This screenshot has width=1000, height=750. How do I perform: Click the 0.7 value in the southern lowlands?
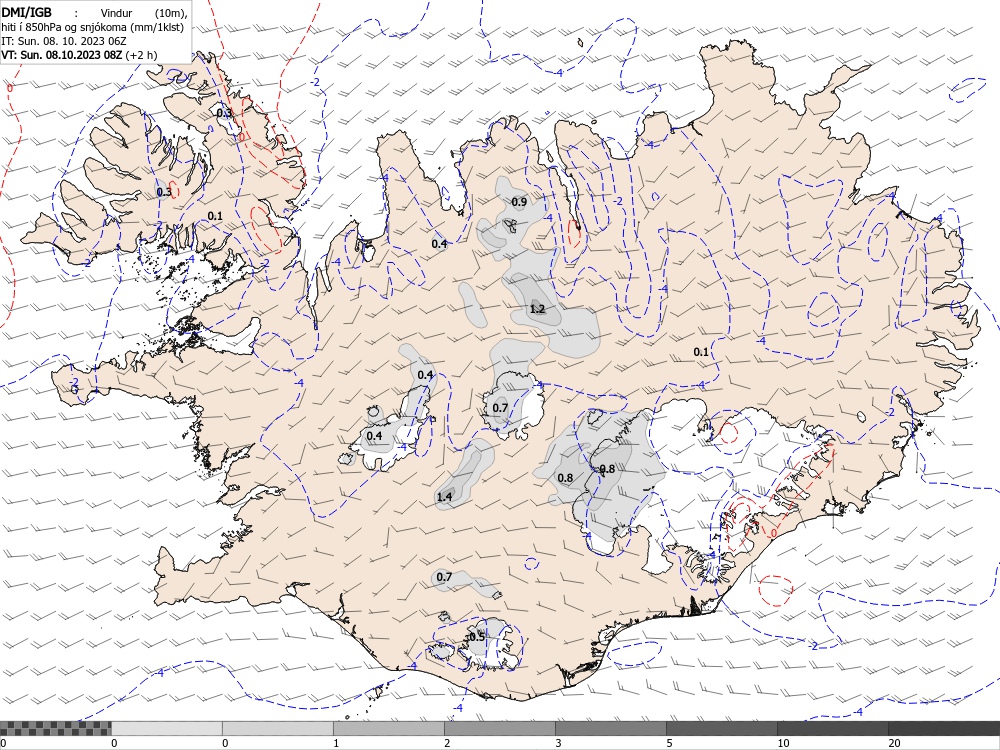tap(444, 577)
